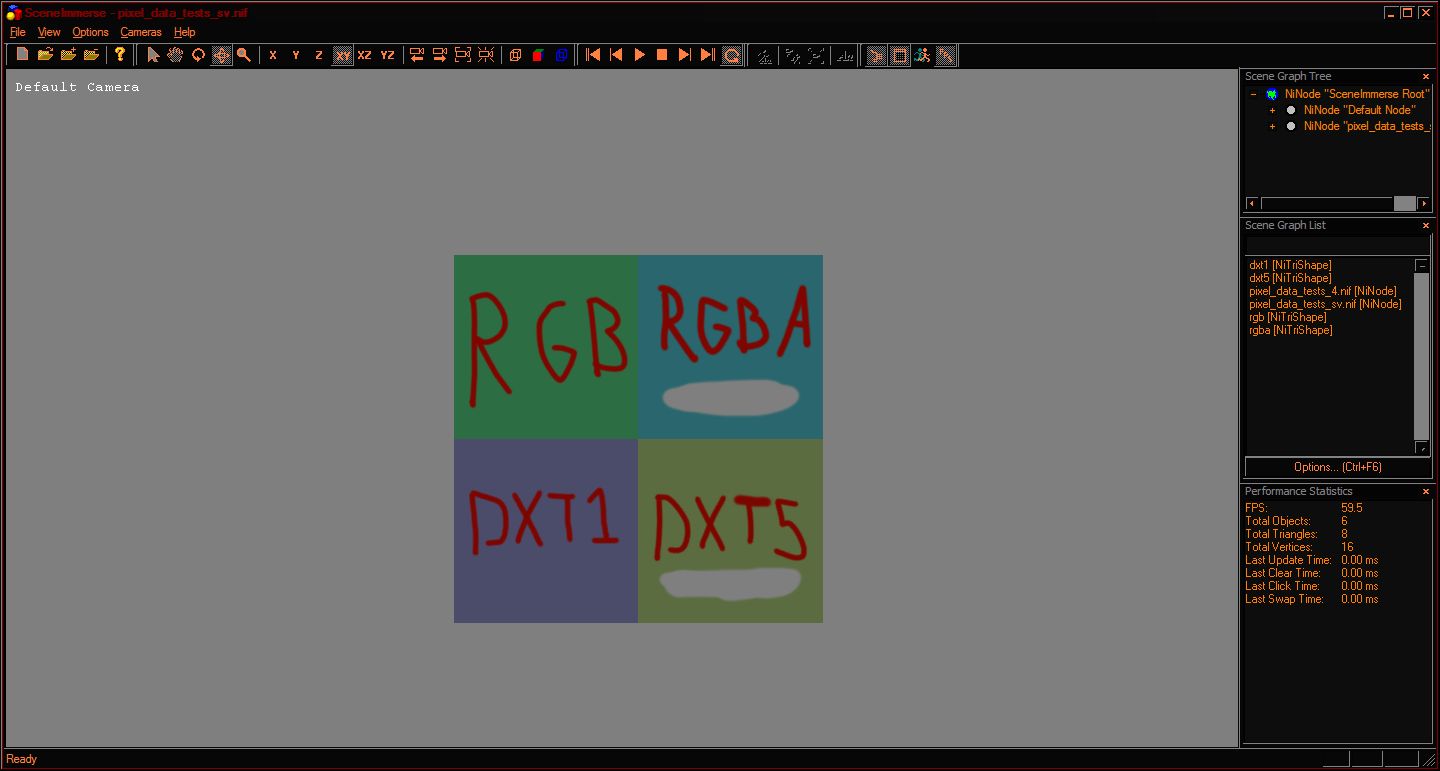1440x771 pixels.
Task: Click tree scrollbar right arrow
Action: coord(1424,204)
